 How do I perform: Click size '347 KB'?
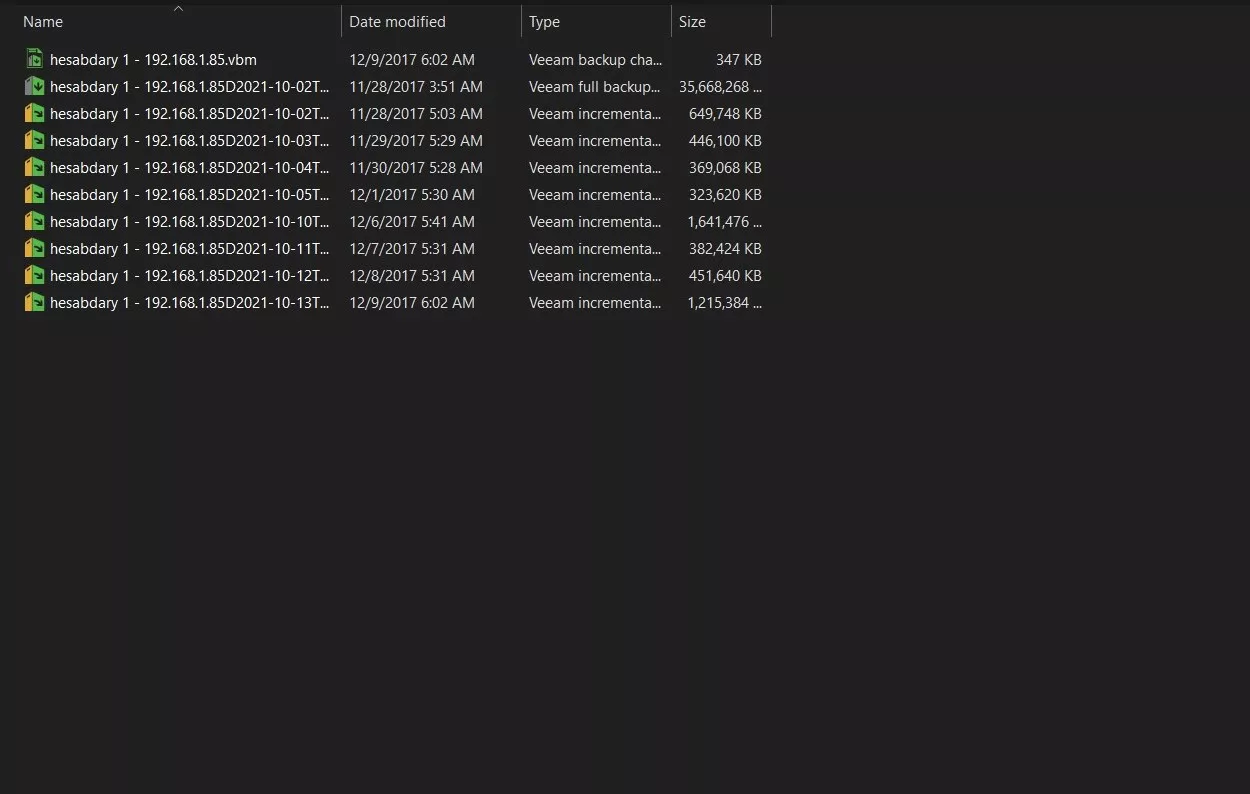739,60
